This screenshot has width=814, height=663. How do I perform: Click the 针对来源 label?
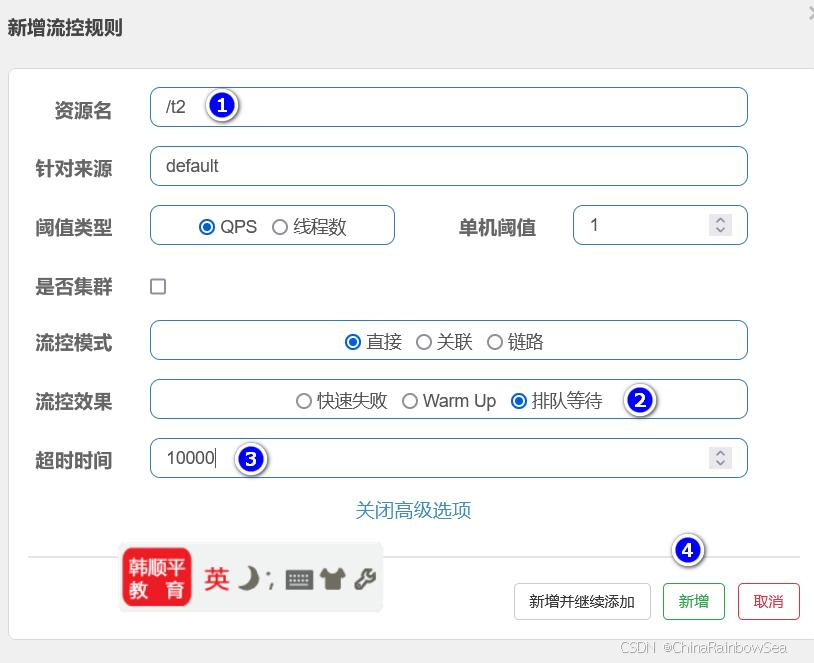(x=74, y=169)
